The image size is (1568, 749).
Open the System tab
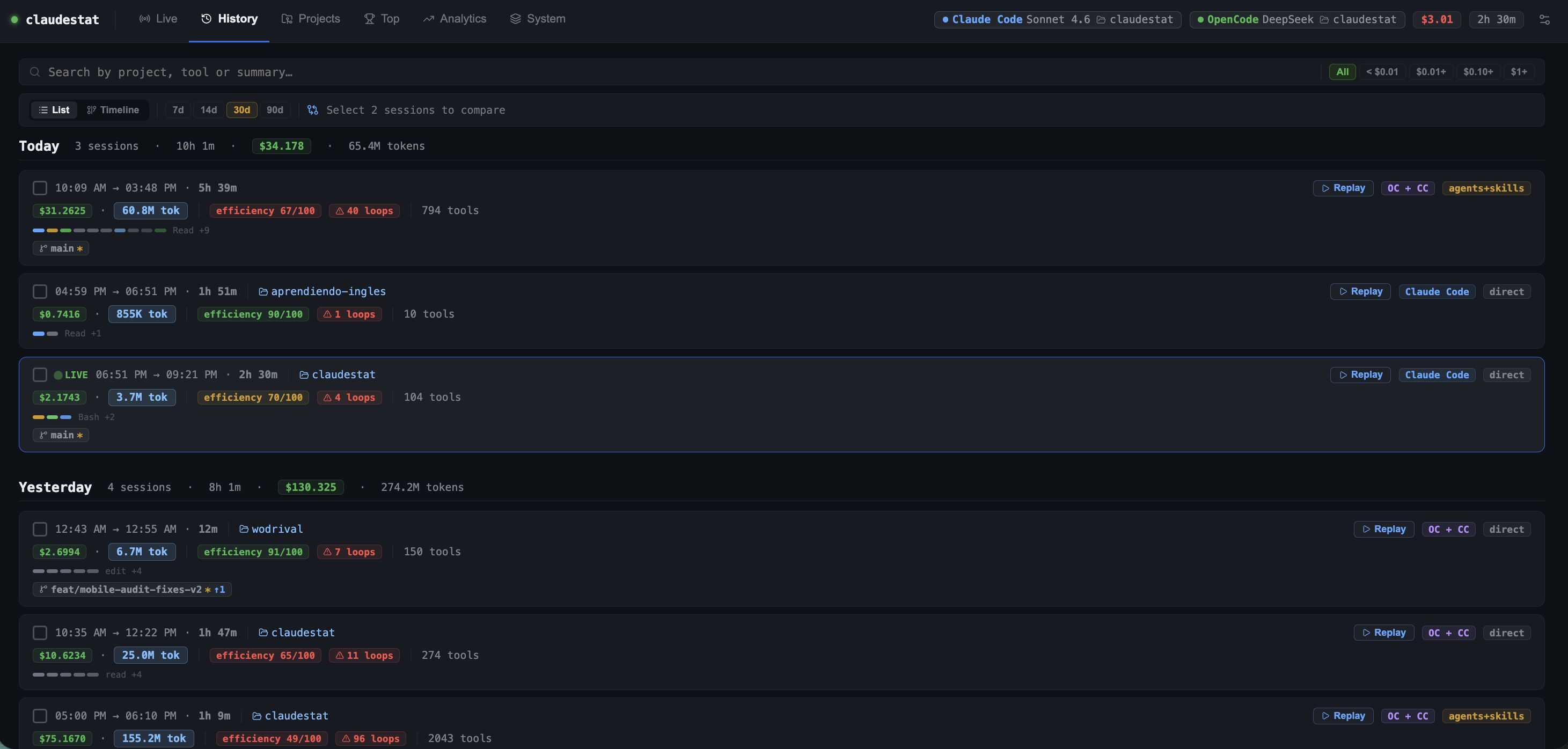(538, 19)
